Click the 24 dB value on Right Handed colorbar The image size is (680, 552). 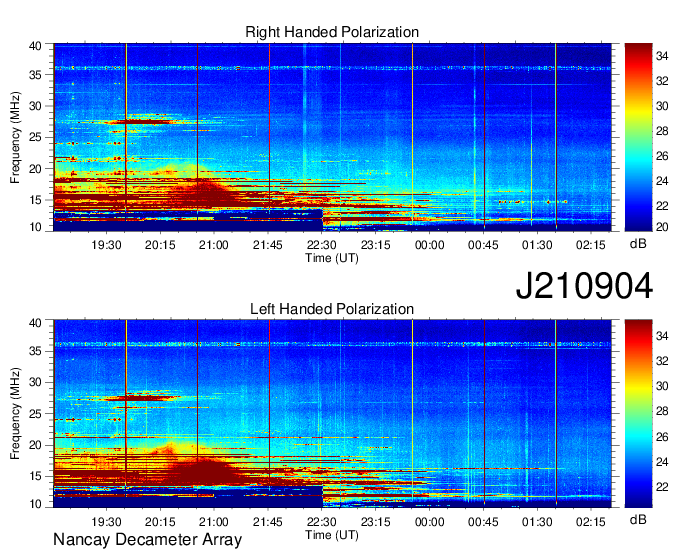[x=662, y=181]
